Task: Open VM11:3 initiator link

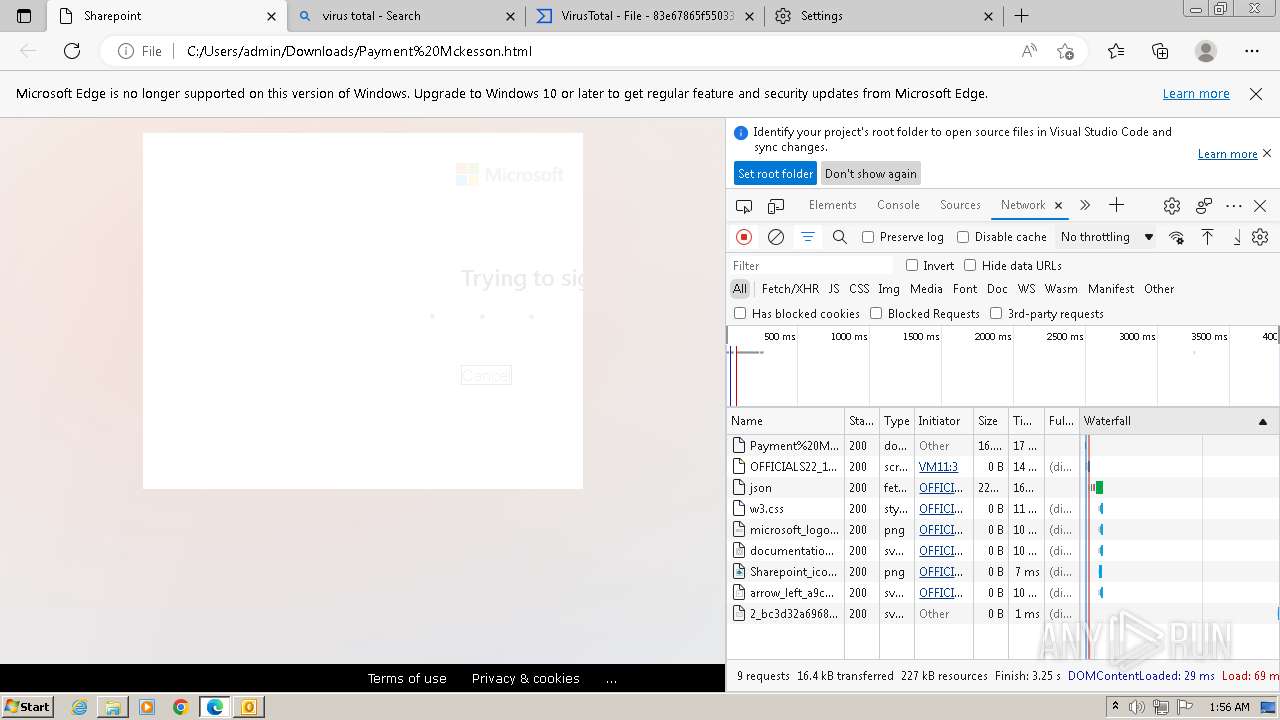Action: coord(938,467)
